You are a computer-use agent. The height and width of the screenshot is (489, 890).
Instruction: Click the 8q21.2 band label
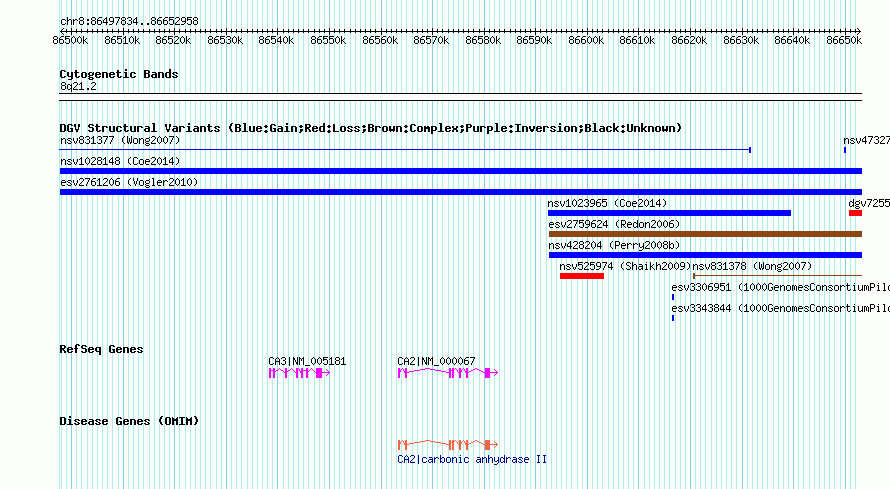pyautogui.click(x=78, y=87)
